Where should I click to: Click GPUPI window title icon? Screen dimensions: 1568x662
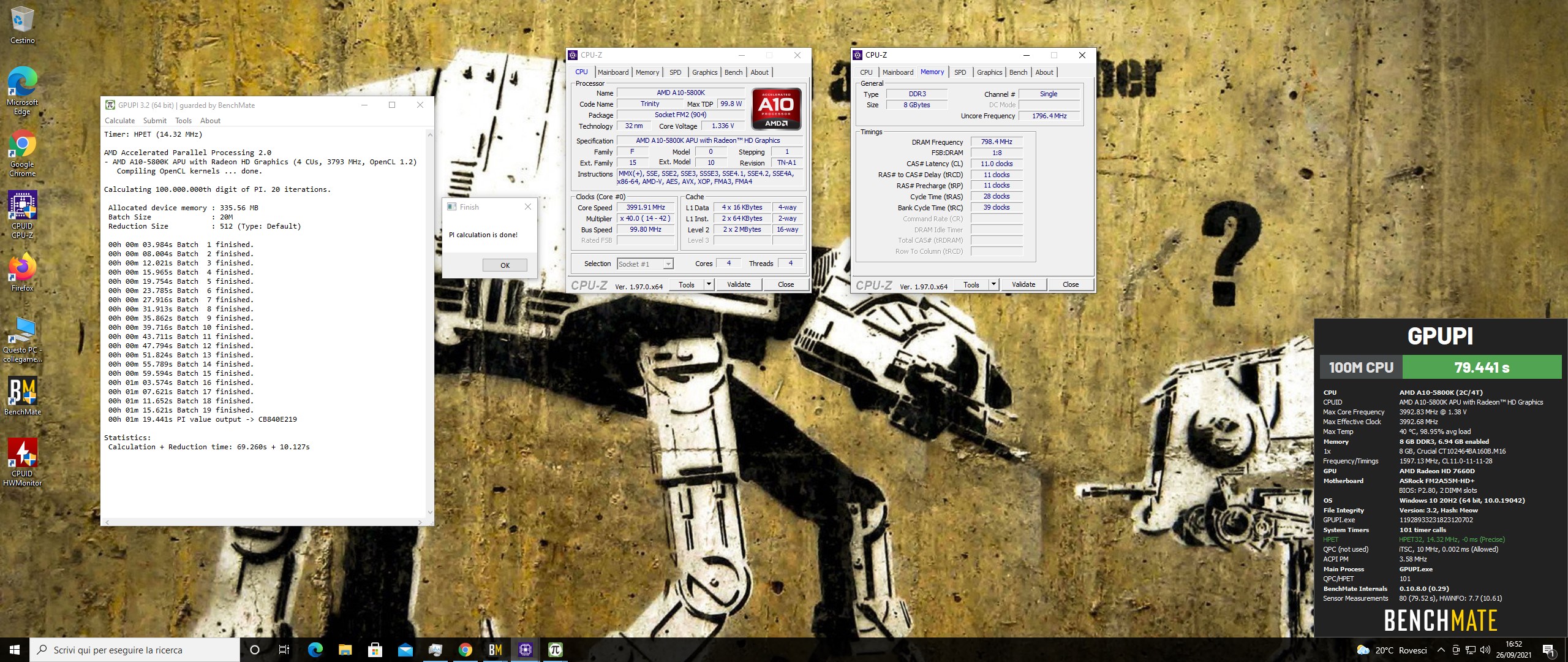[x=110, y=105]
